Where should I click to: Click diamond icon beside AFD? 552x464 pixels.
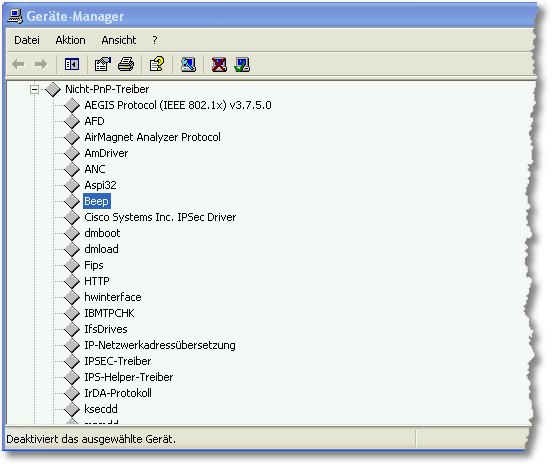72,121
